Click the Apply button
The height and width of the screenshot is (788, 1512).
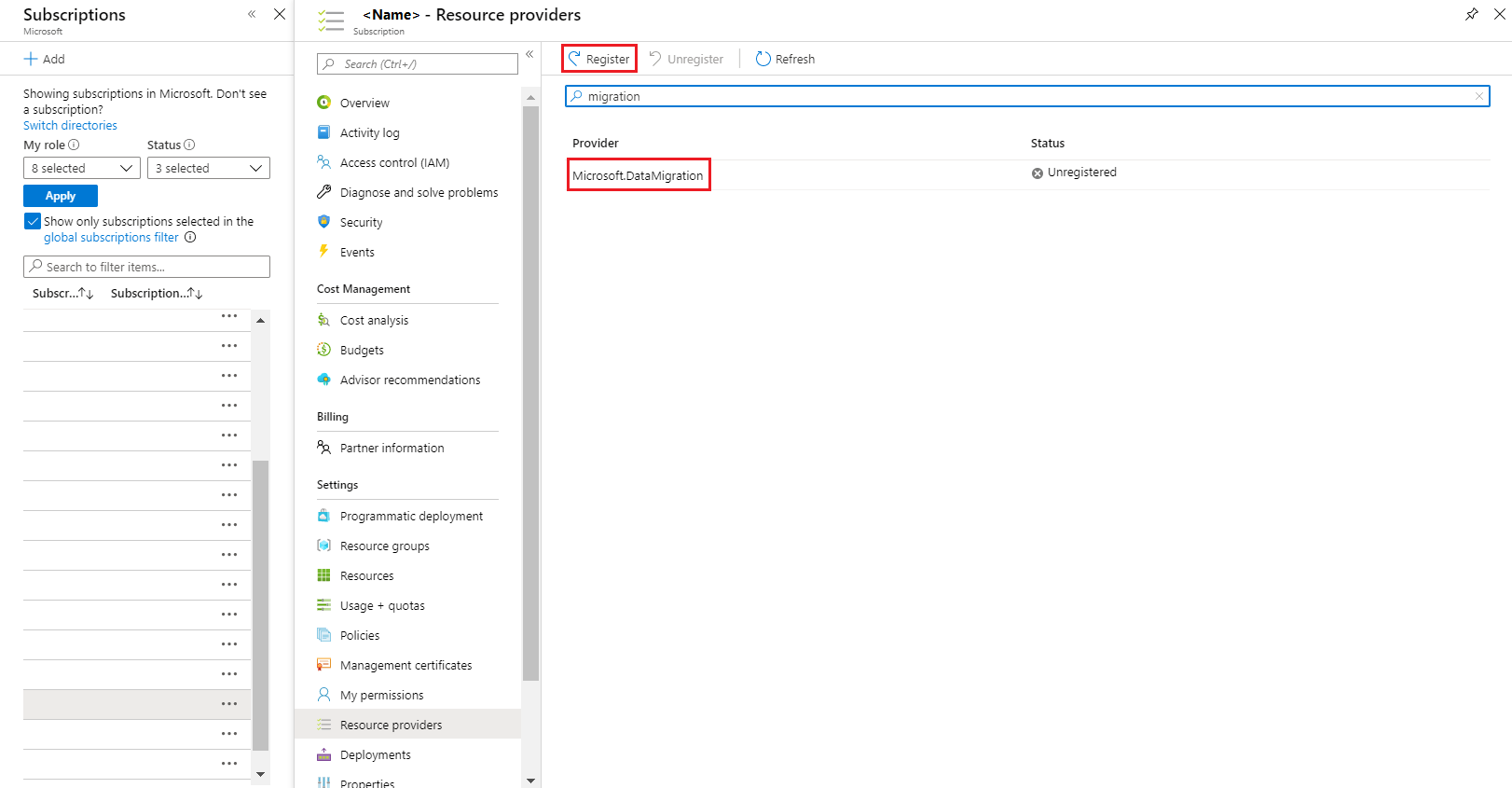pyautogui.click(x=61, y=196)
